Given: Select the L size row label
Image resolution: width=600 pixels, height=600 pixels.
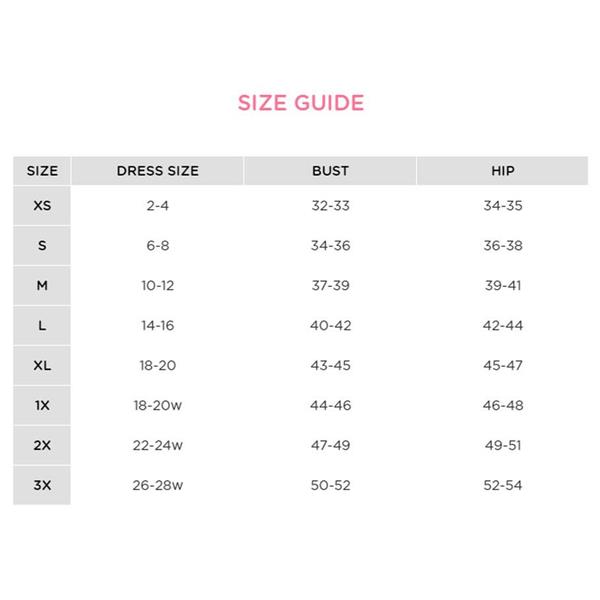Looking at the screenshot, I should [x=42, y=326].
